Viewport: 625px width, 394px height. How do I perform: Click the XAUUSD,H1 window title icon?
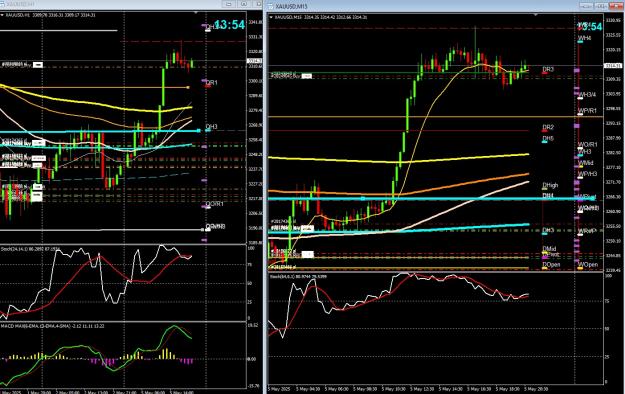click(2, 4)
